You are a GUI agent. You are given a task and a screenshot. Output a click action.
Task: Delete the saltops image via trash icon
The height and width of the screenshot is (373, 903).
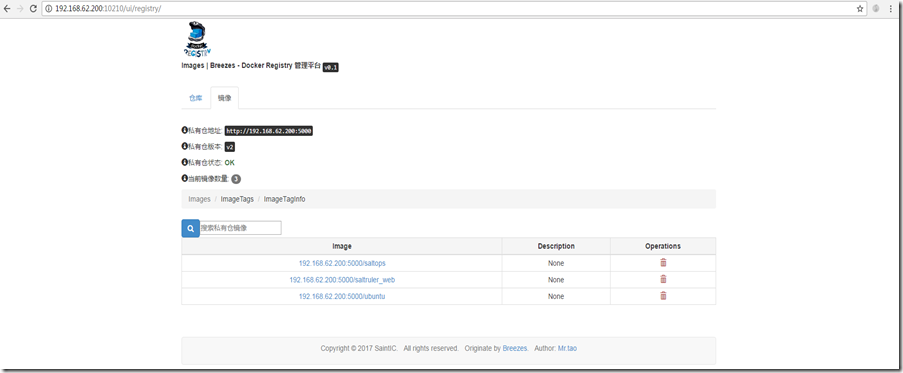click(663, 262)
